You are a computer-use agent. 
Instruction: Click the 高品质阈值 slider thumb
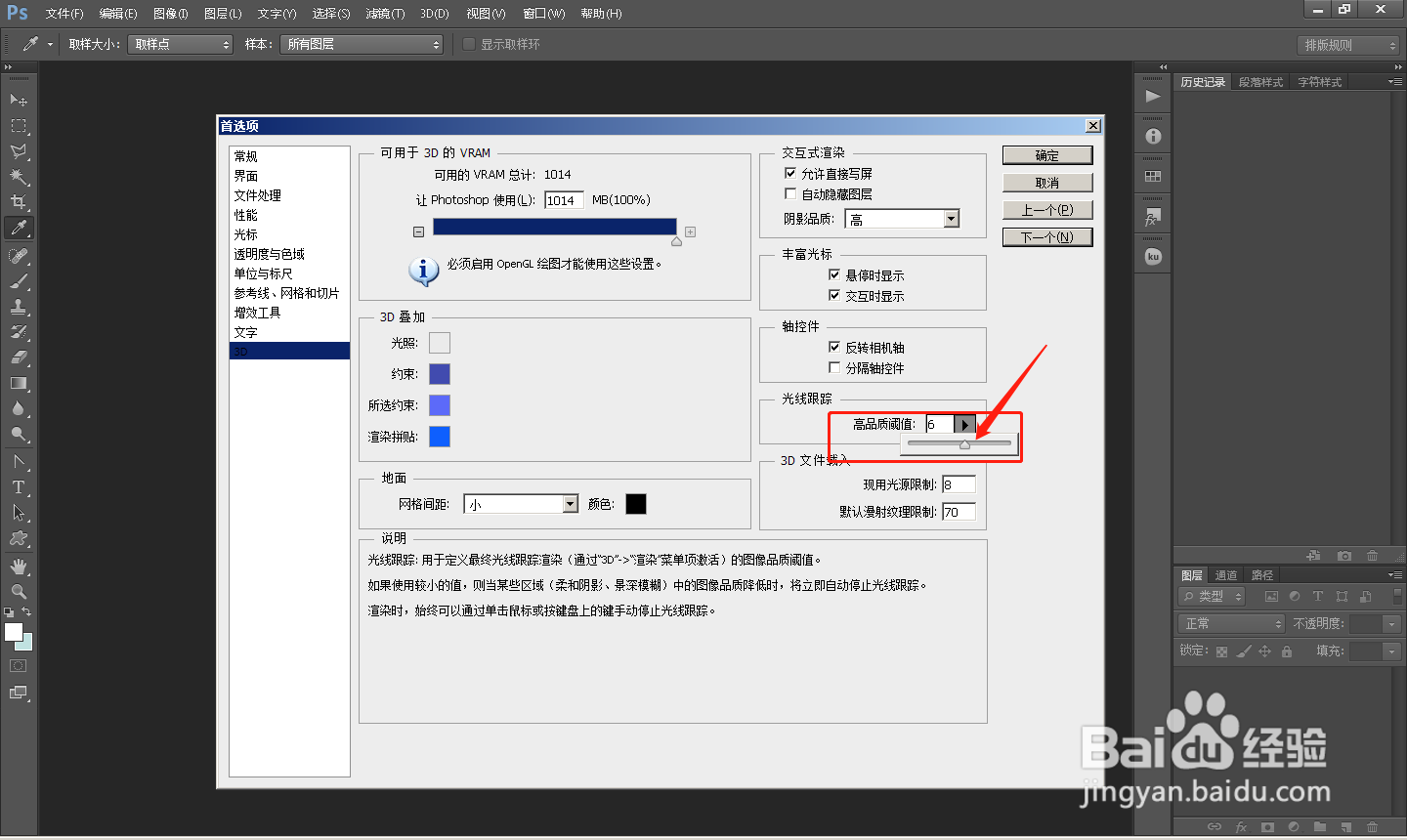click(x=964, y=444)
